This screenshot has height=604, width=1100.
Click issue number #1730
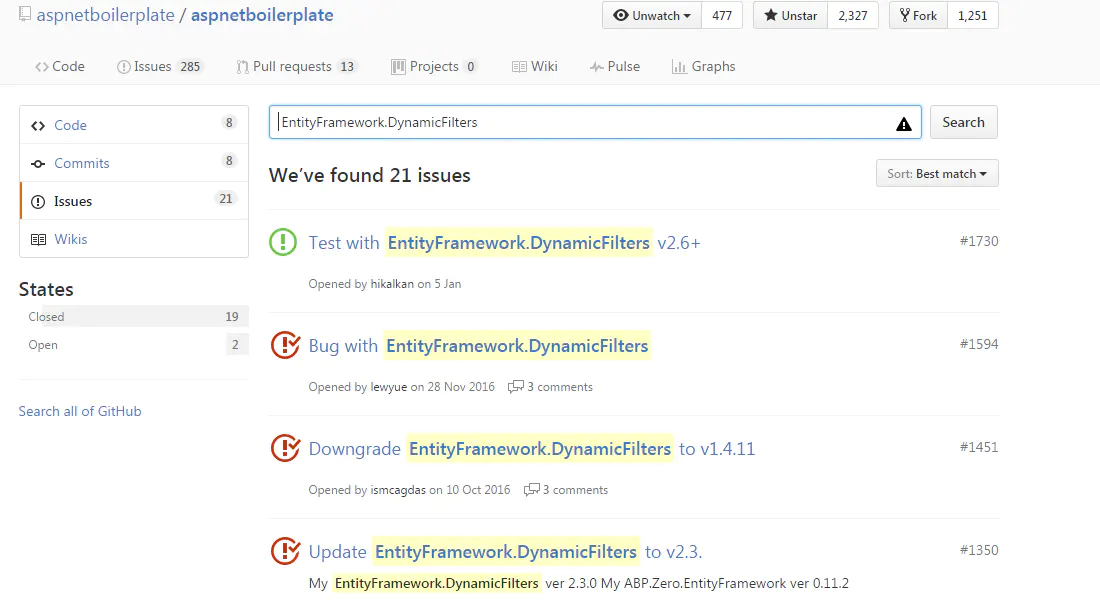pos(979,241)
